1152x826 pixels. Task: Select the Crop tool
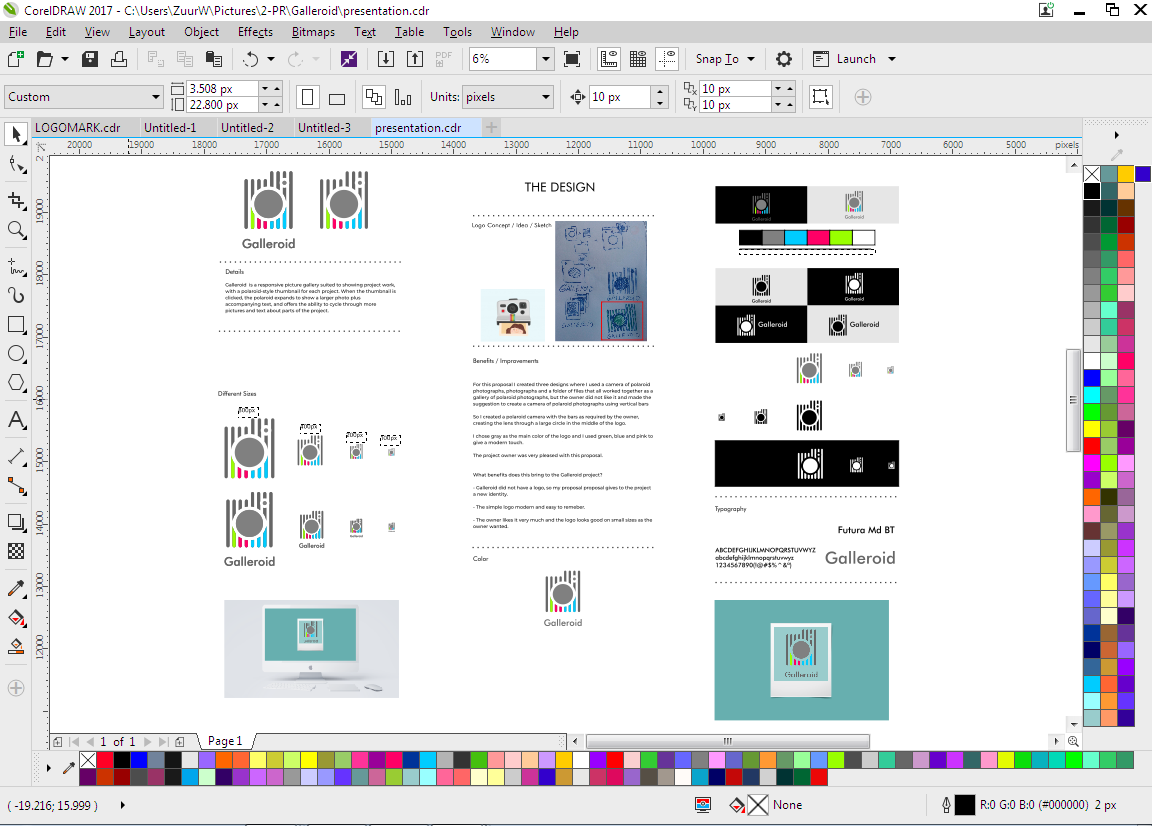pyautogui.click(x=16, y=201)
